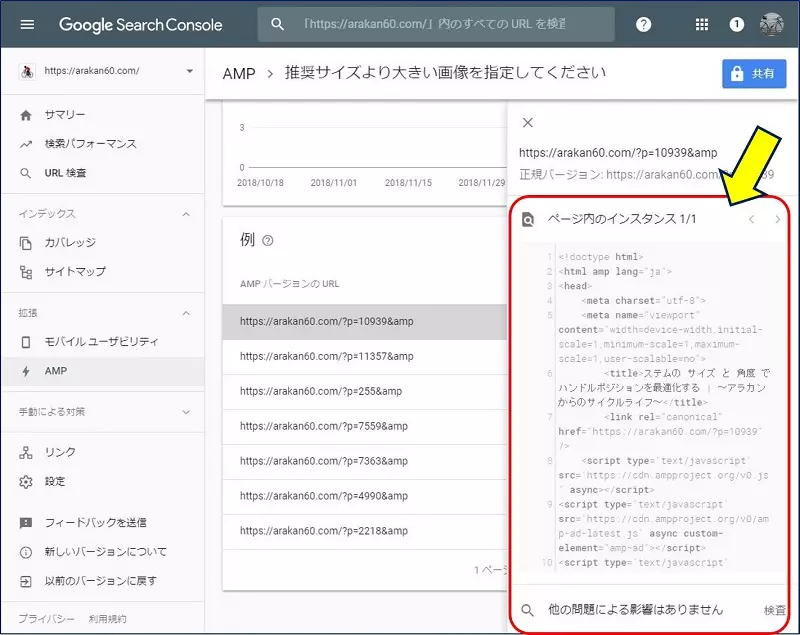
Task: Click the Google Search Console logo
Action: coord(141,24)
